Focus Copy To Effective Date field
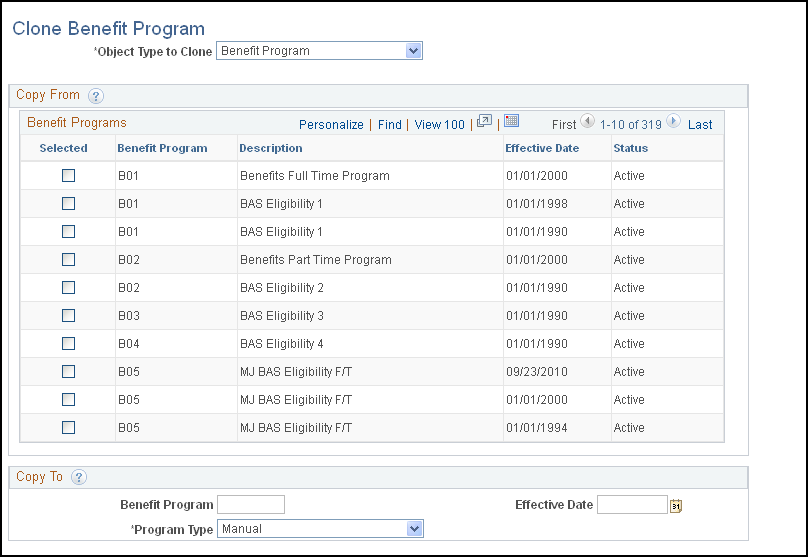 click(632, 505)
